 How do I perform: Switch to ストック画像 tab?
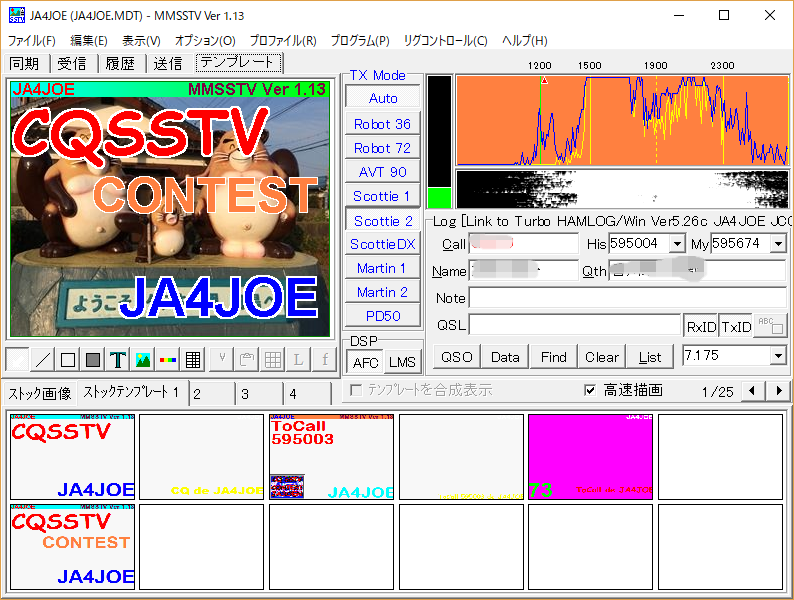40,394
